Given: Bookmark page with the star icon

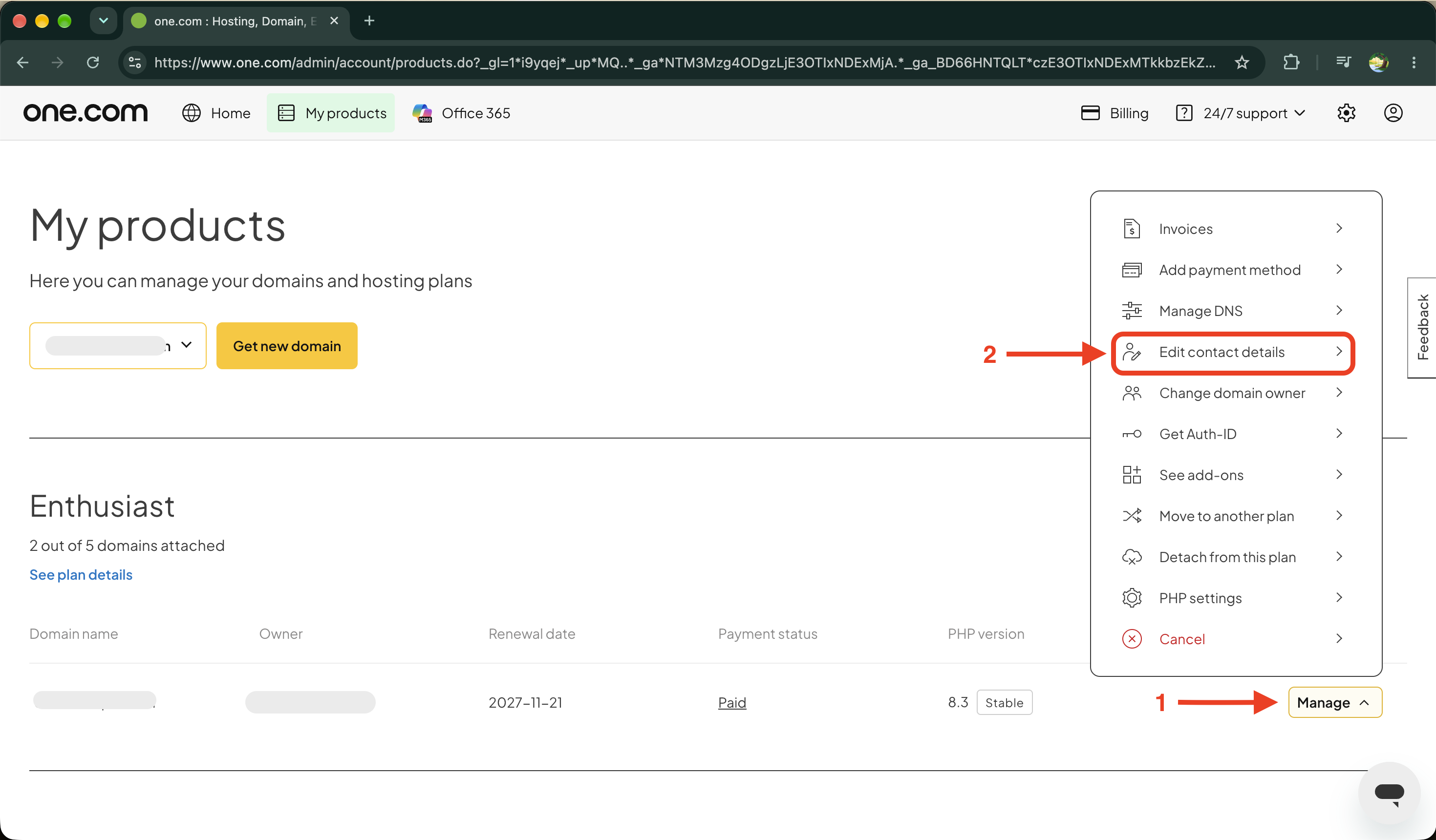Looking at the screenshot, I should (1242, 63).
